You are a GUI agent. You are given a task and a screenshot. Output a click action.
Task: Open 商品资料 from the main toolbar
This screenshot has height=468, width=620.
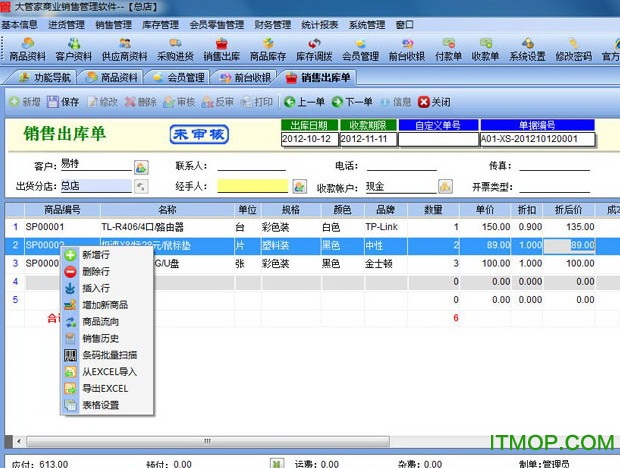(x=27, y=49)
